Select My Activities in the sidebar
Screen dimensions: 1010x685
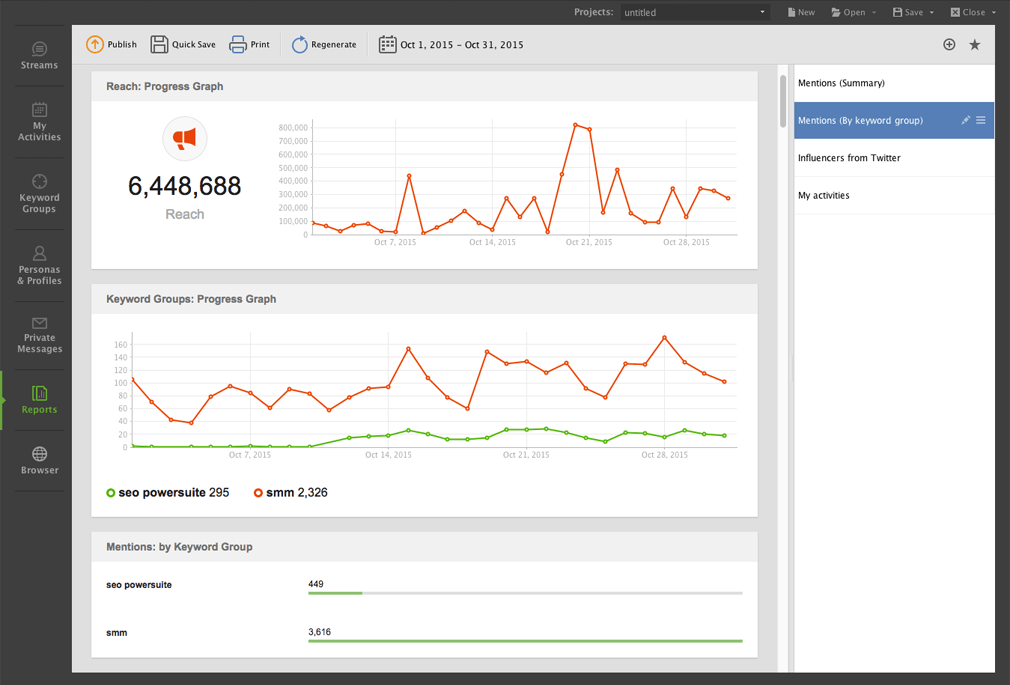pos(39,120)
